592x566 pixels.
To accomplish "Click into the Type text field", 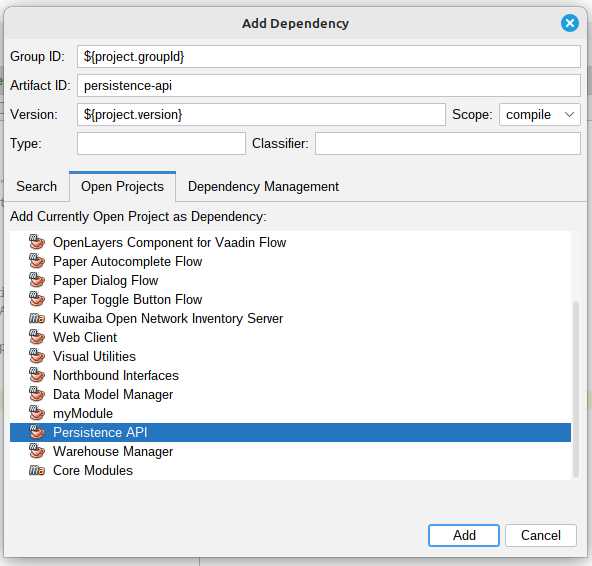I will point(161,143).
